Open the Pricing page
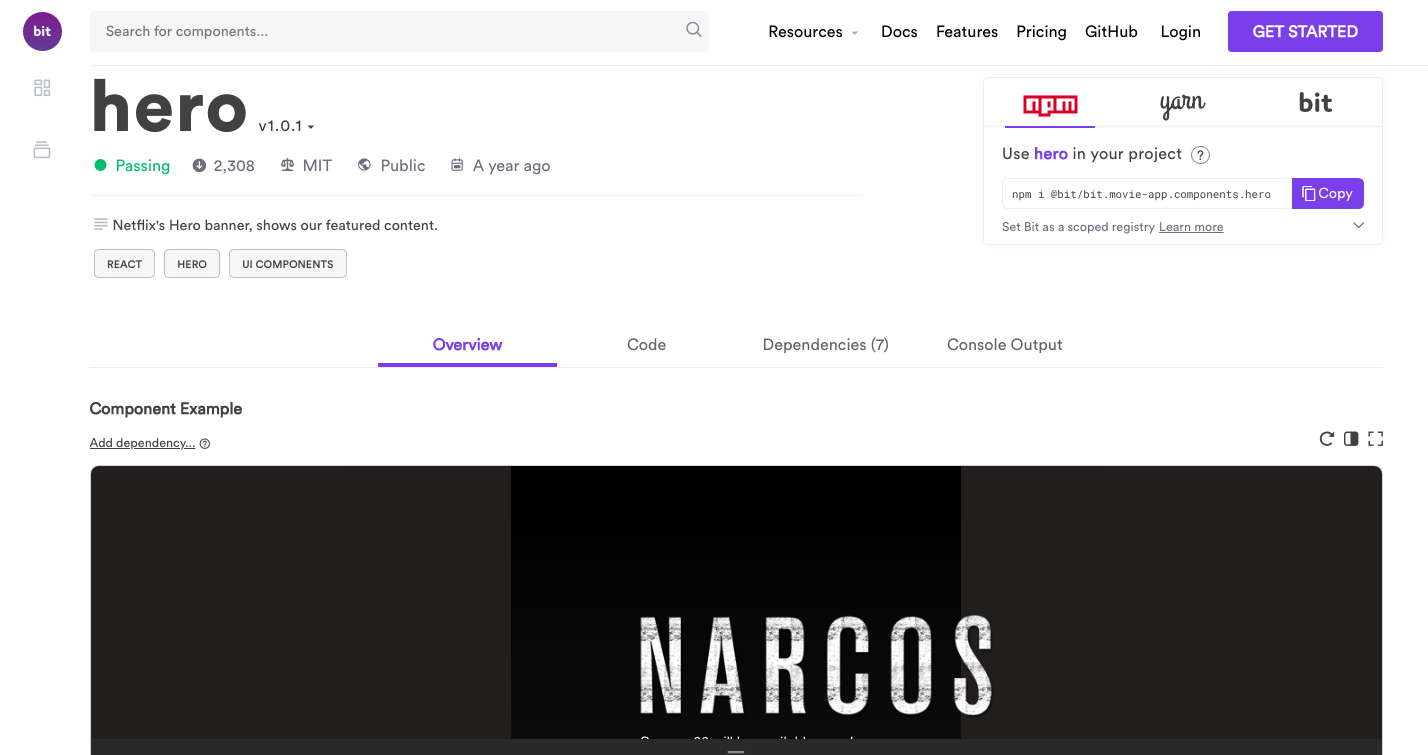 1041,31
